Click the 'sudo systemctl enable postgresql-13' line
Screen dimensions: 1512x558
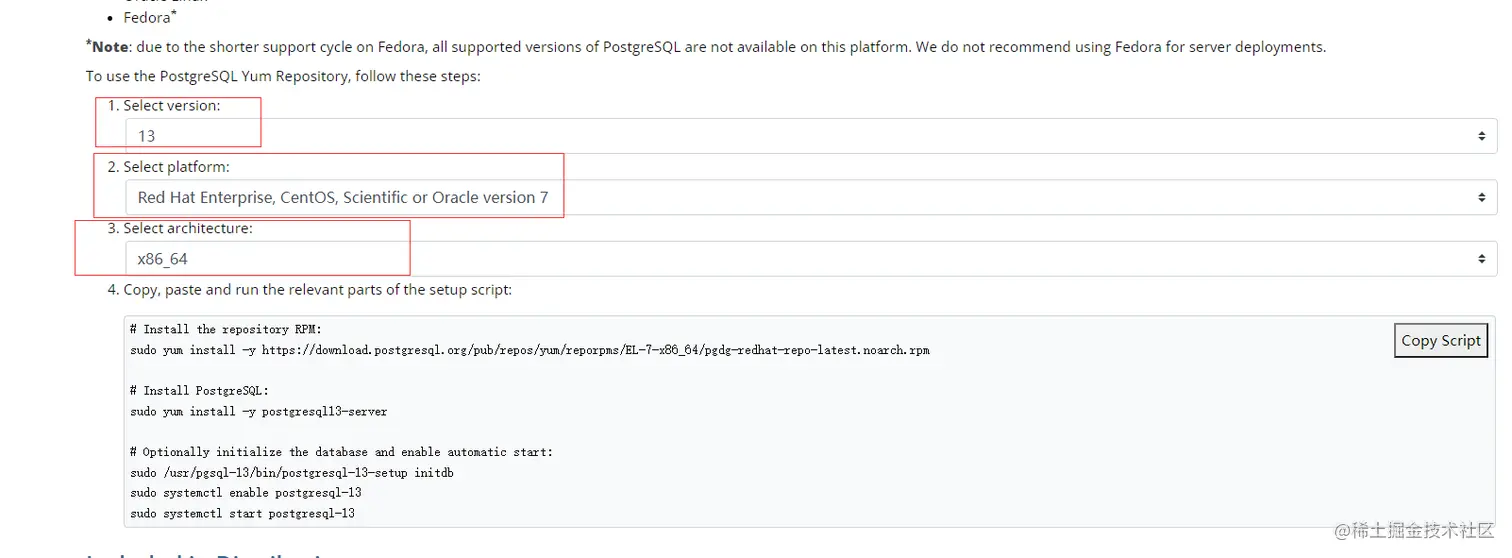245,493
